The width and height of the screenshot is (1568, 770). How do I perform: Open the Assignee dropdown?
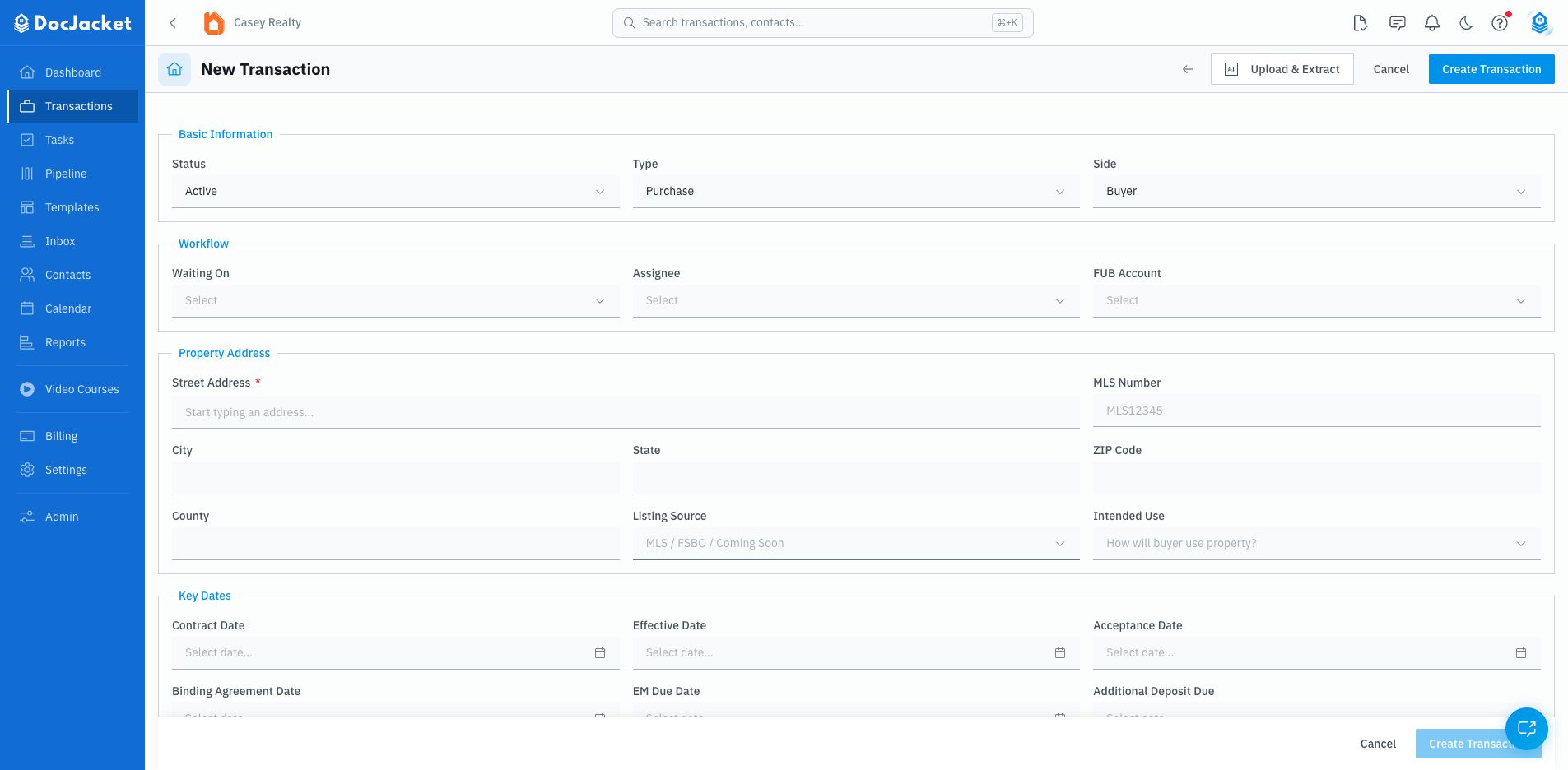(x=856, y=300)
